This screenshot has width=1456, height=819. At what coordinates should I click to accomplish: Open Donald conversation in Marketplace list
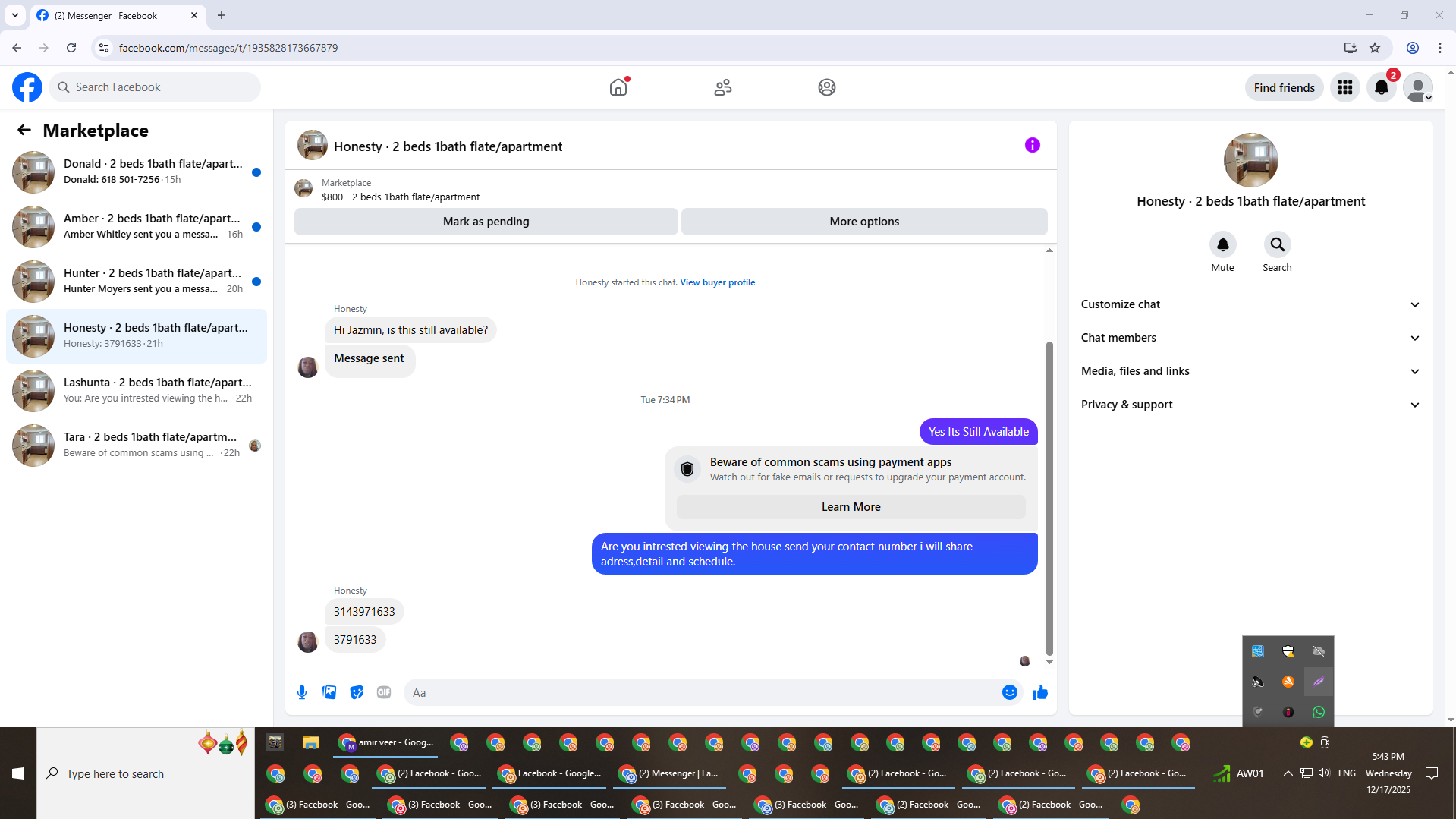(x=137, y=172)
